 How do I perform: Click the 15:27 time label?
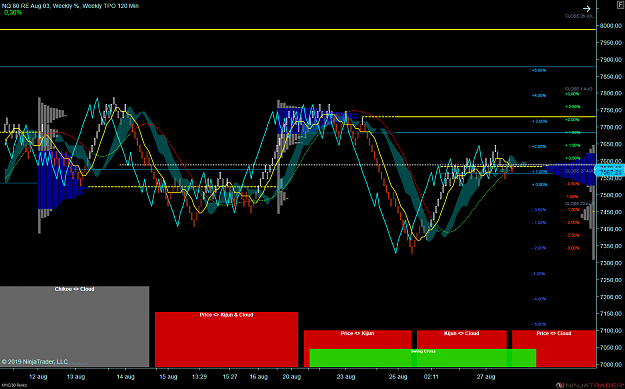[x=230, y=377]
